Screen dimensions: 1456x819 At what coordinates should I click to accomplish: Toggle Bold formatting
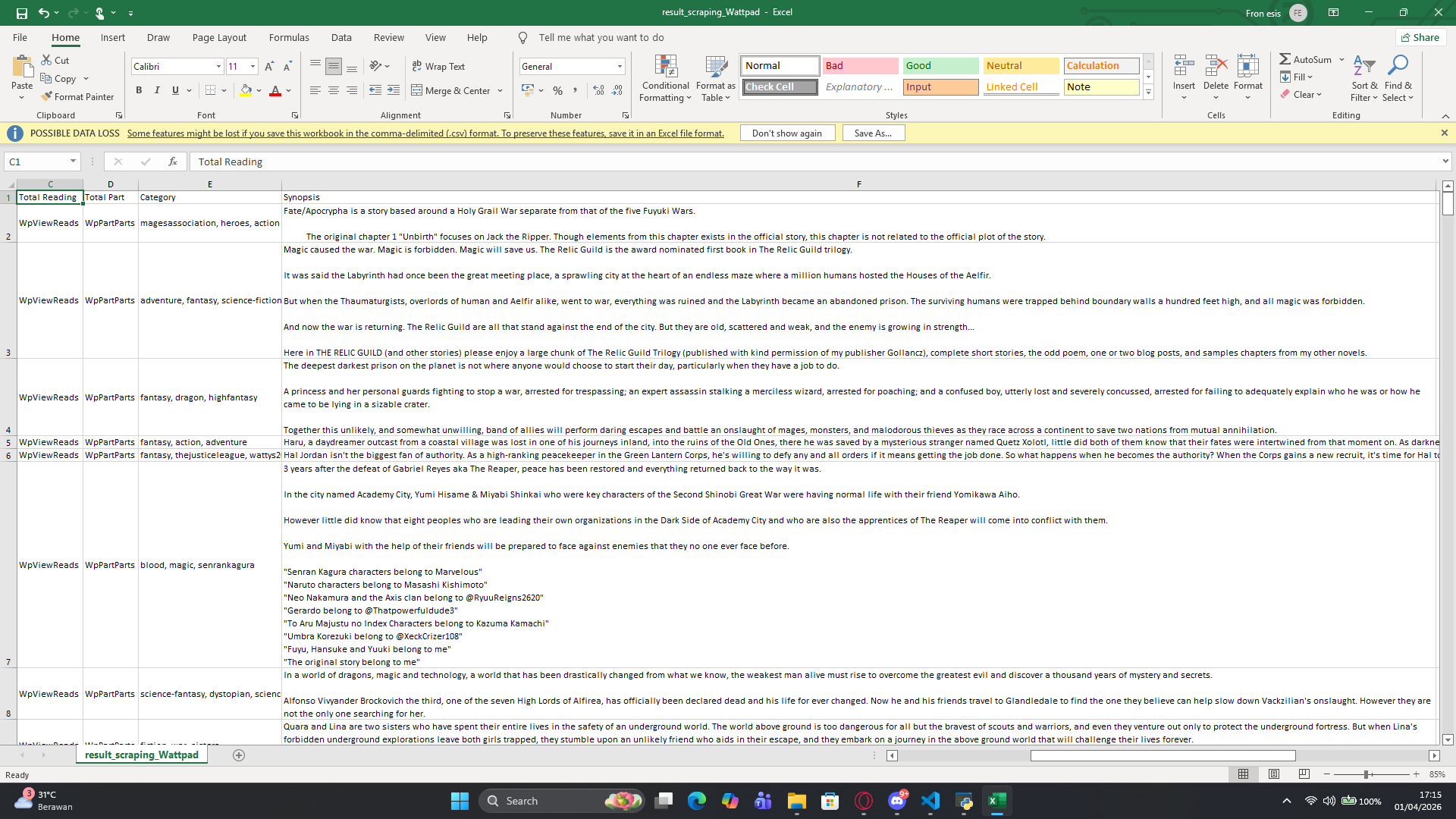coord(139,90)
